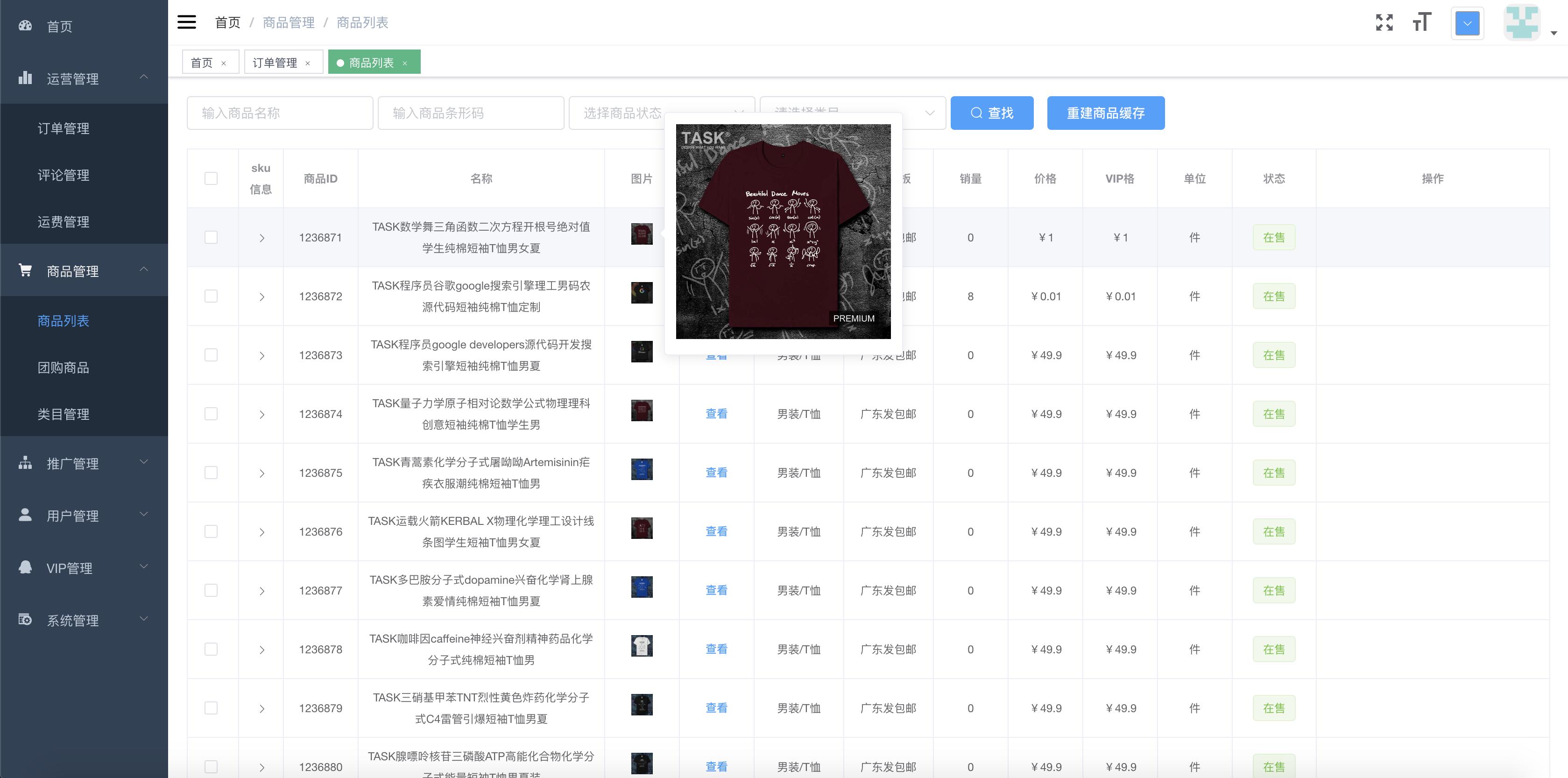Expand the SKU row arrow for product 1236874

tap(261, 413)
